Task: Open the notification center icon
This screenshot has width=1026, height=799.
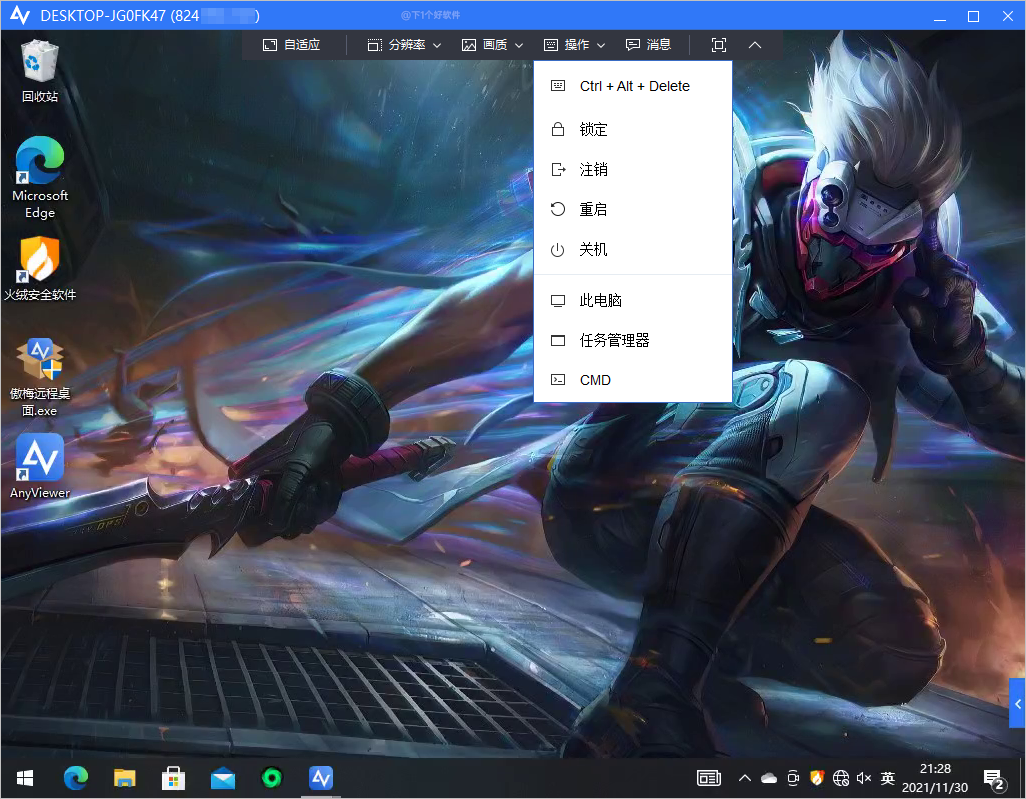Action: [994, 779]
